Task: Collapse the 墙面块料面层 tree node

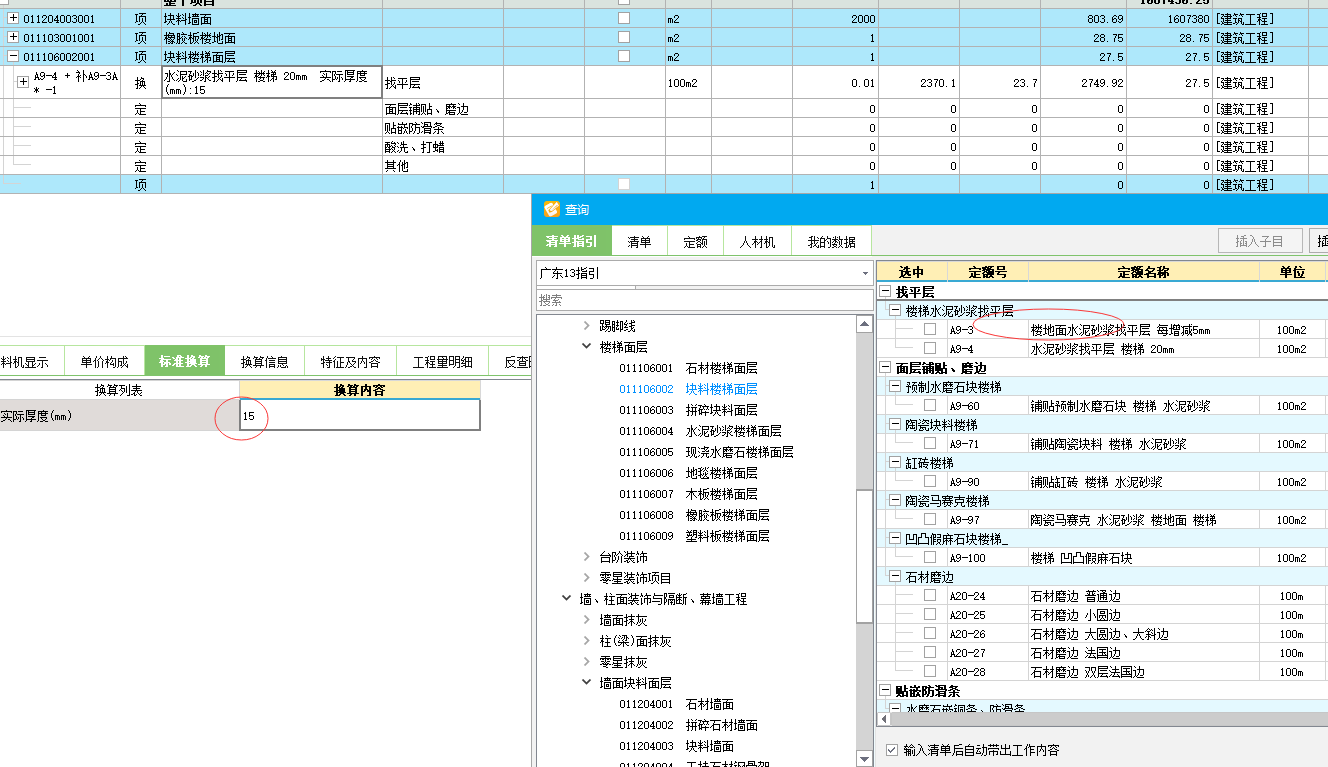Action: (587, 683)
